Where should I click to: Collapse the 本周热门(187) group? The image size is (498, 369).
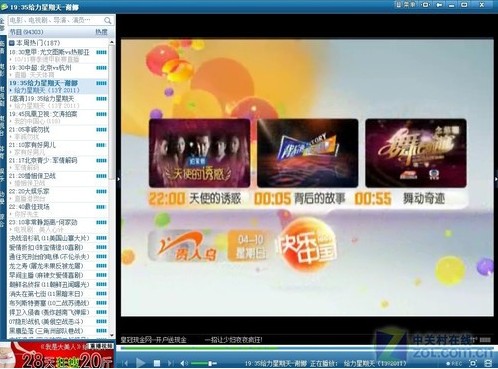tap(12, 43)
